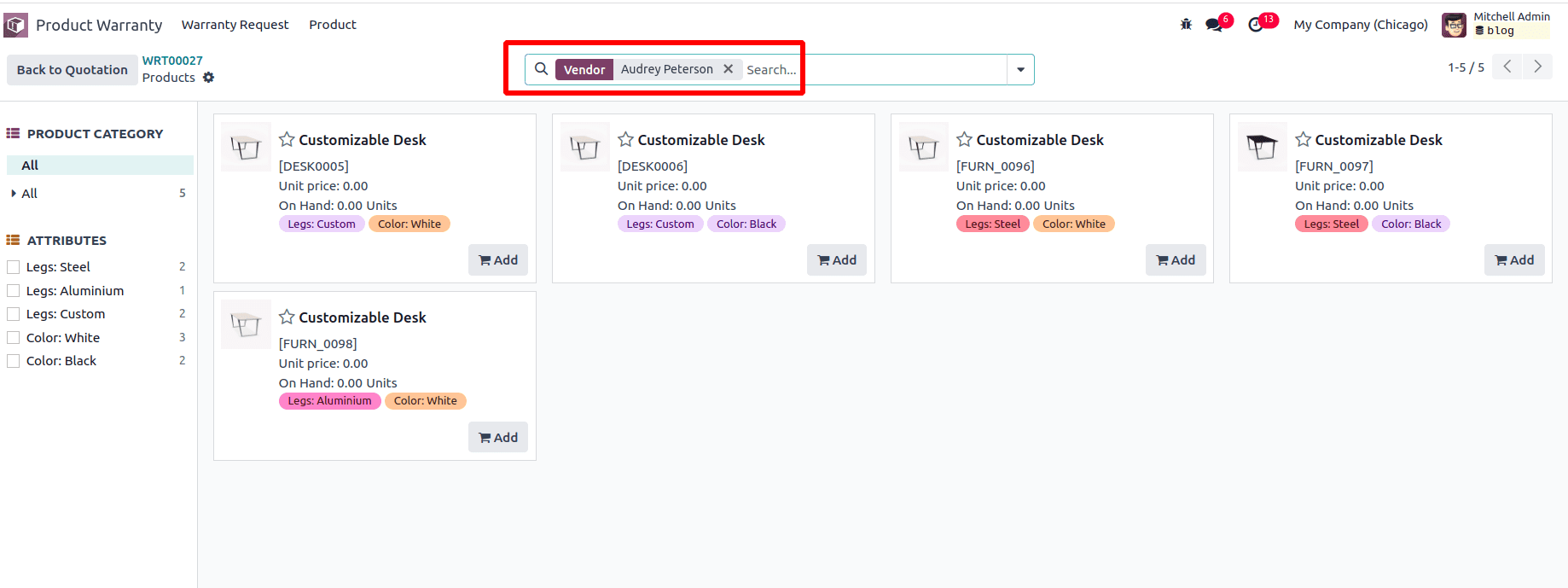Viewport: 1568px width, 588px height.
Task: Toggle Legs: Steel attribute checkbox
Action: 13,267
